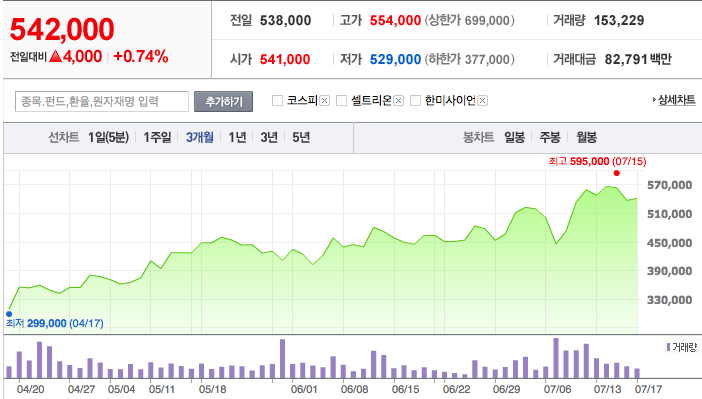702x399 pixels.
Task: Select the 1년 chart period
Action: pyautogui.click(x=237, y=137)
